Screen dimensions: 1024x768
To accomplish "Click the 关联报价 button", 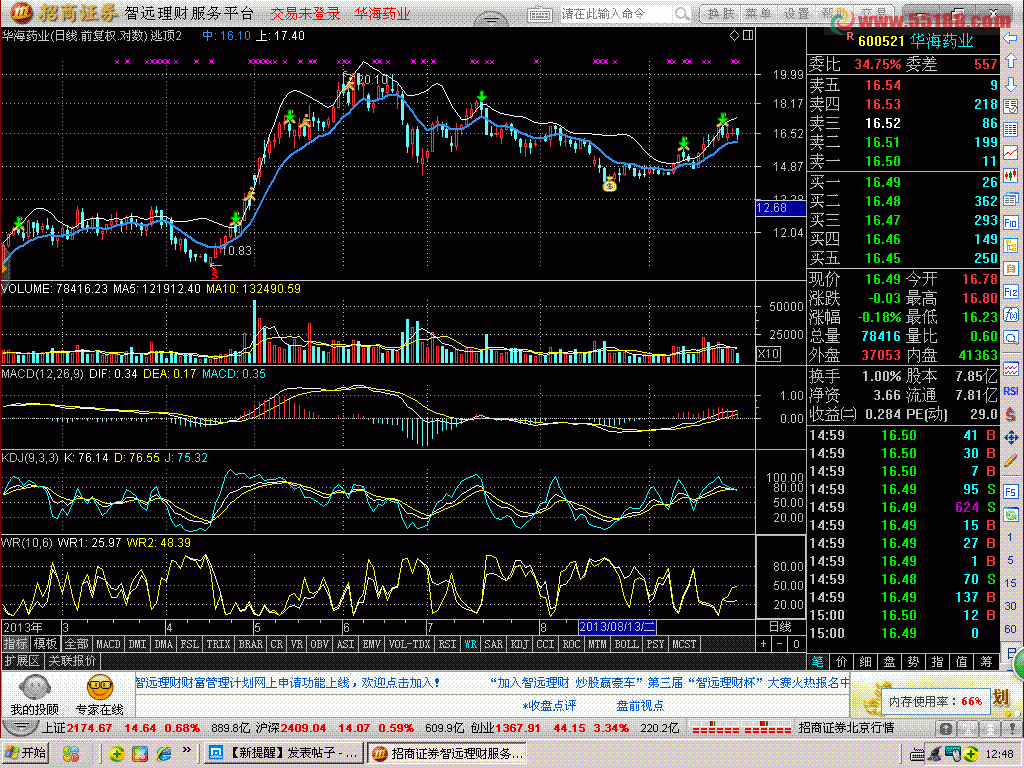I will tap(72, 661).
